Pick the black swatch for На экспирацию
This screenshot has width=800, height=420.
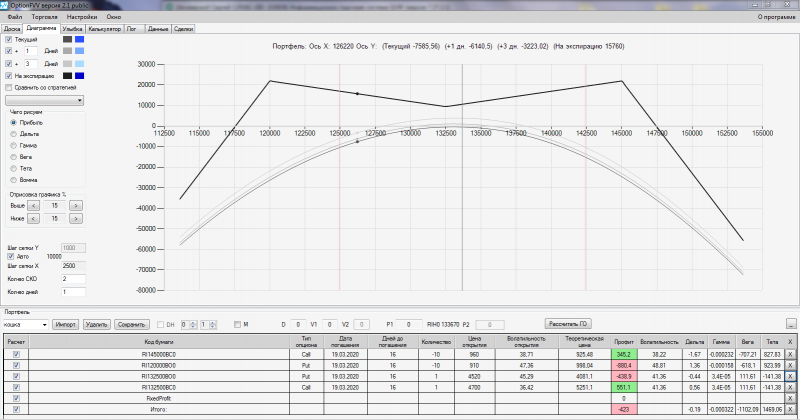67,76
